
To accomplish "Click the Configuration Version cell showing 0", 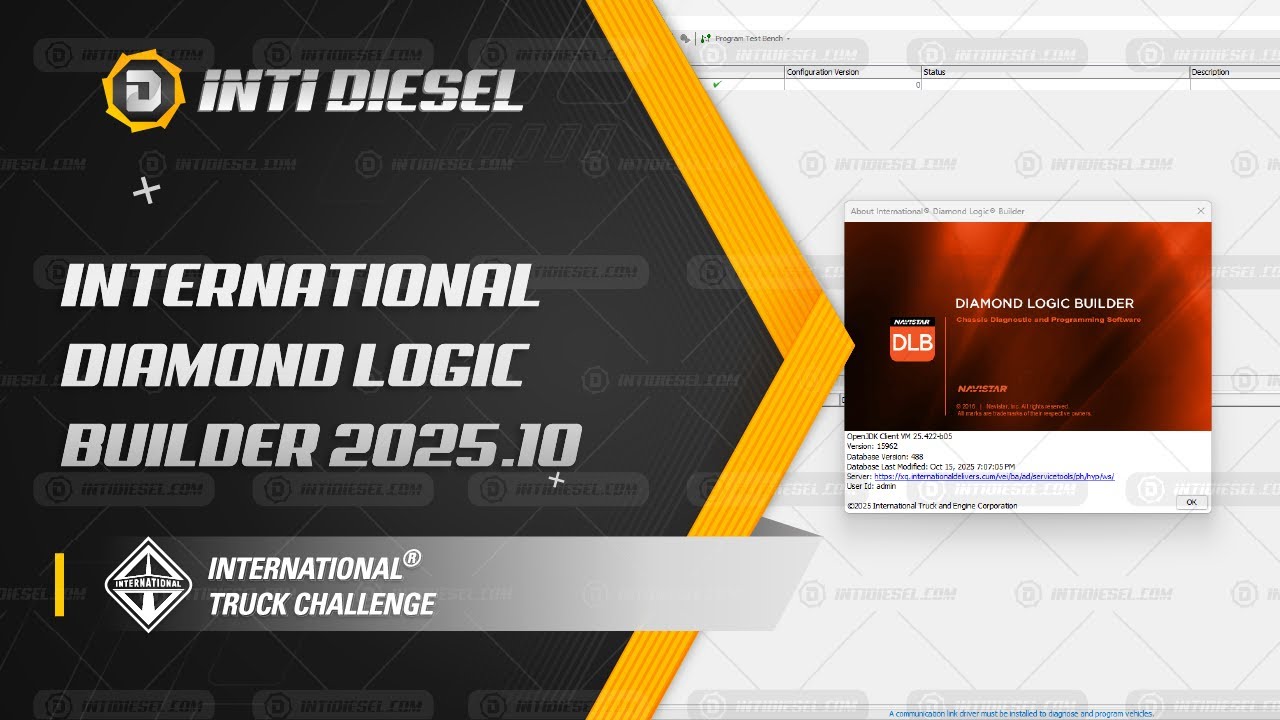I will [852, 85].
